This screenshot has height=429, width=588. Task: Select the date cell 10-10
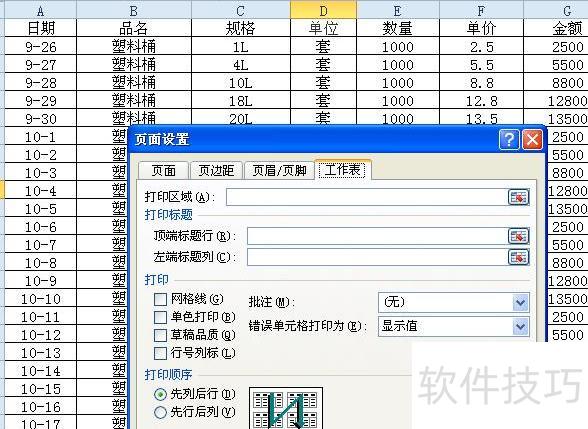(40, 298)
